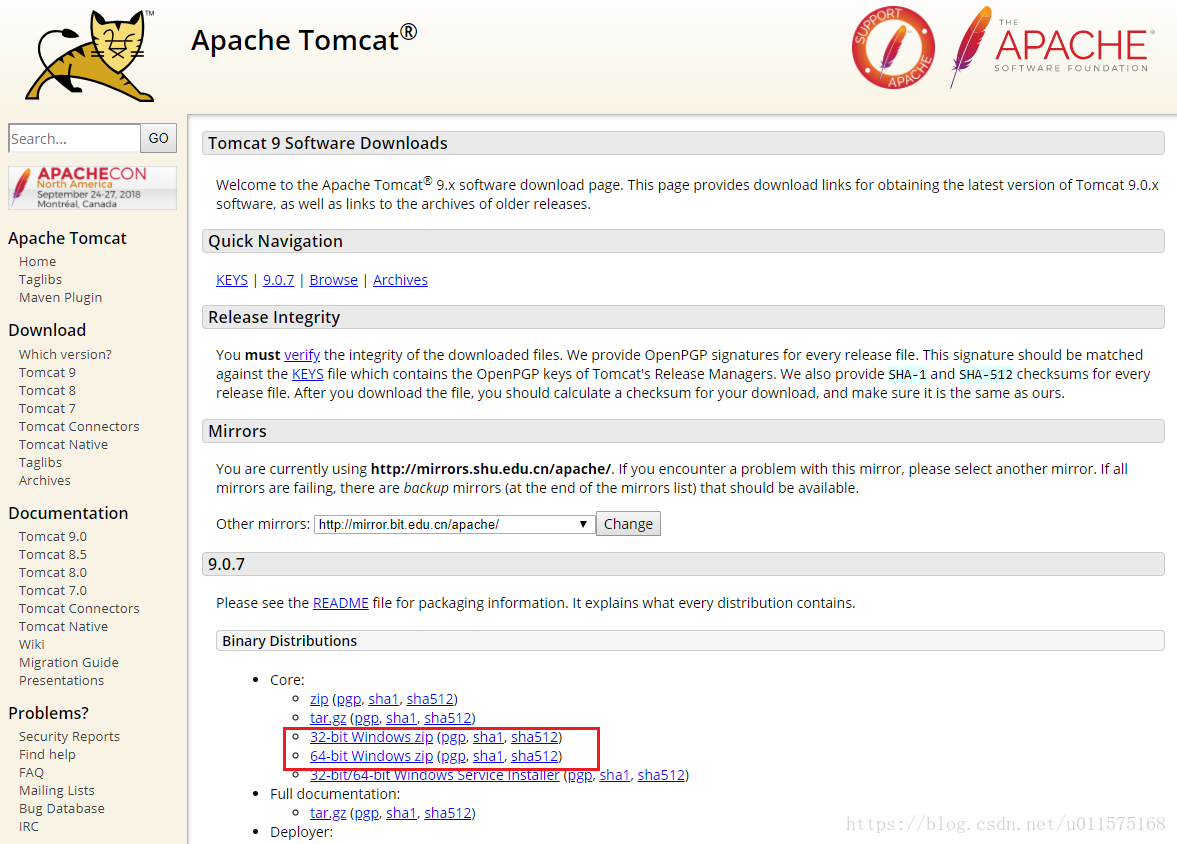Screen dimensions: 1177x844
Task: Open the Migration Guide link
Action: [68, 662]
